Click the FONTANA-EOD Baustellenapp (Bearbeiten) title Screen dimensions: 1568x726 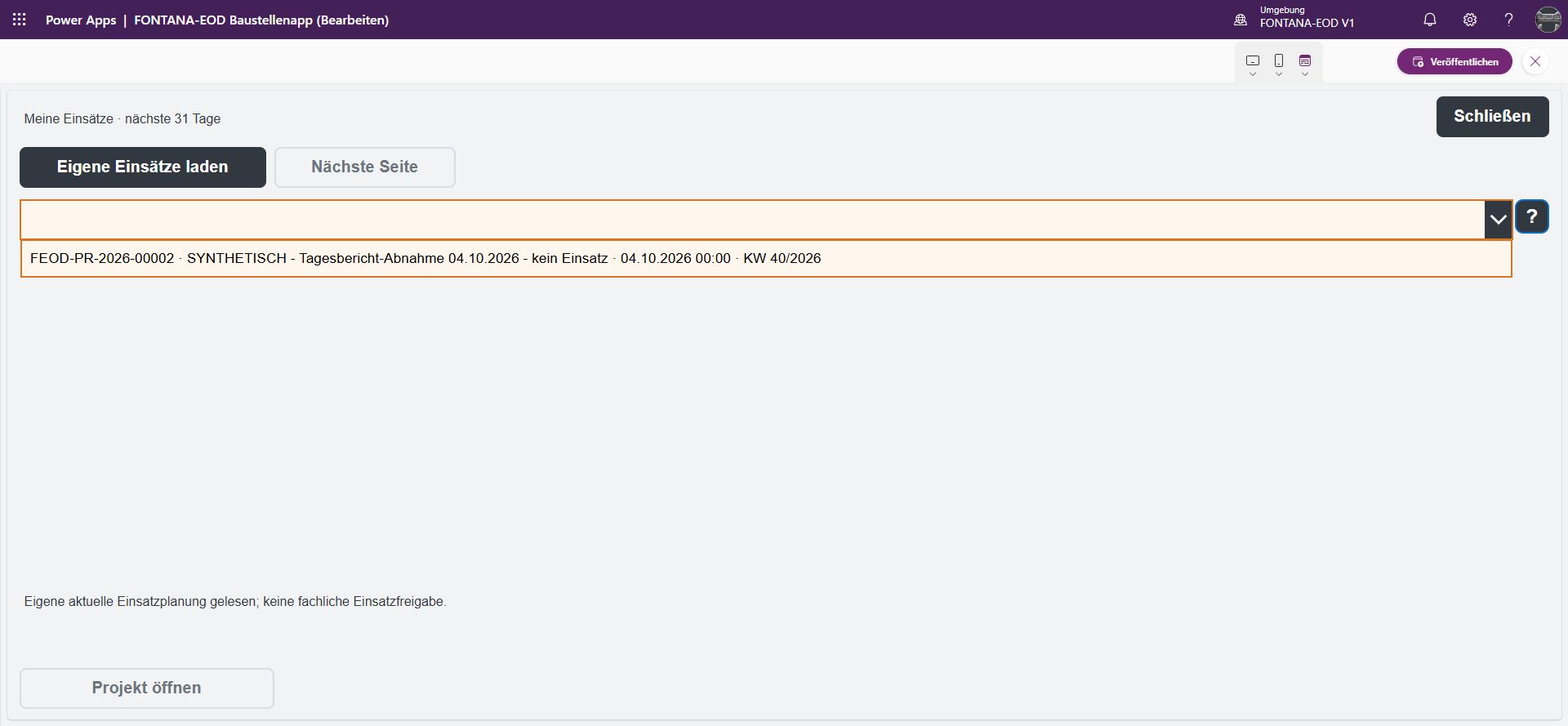261,20
